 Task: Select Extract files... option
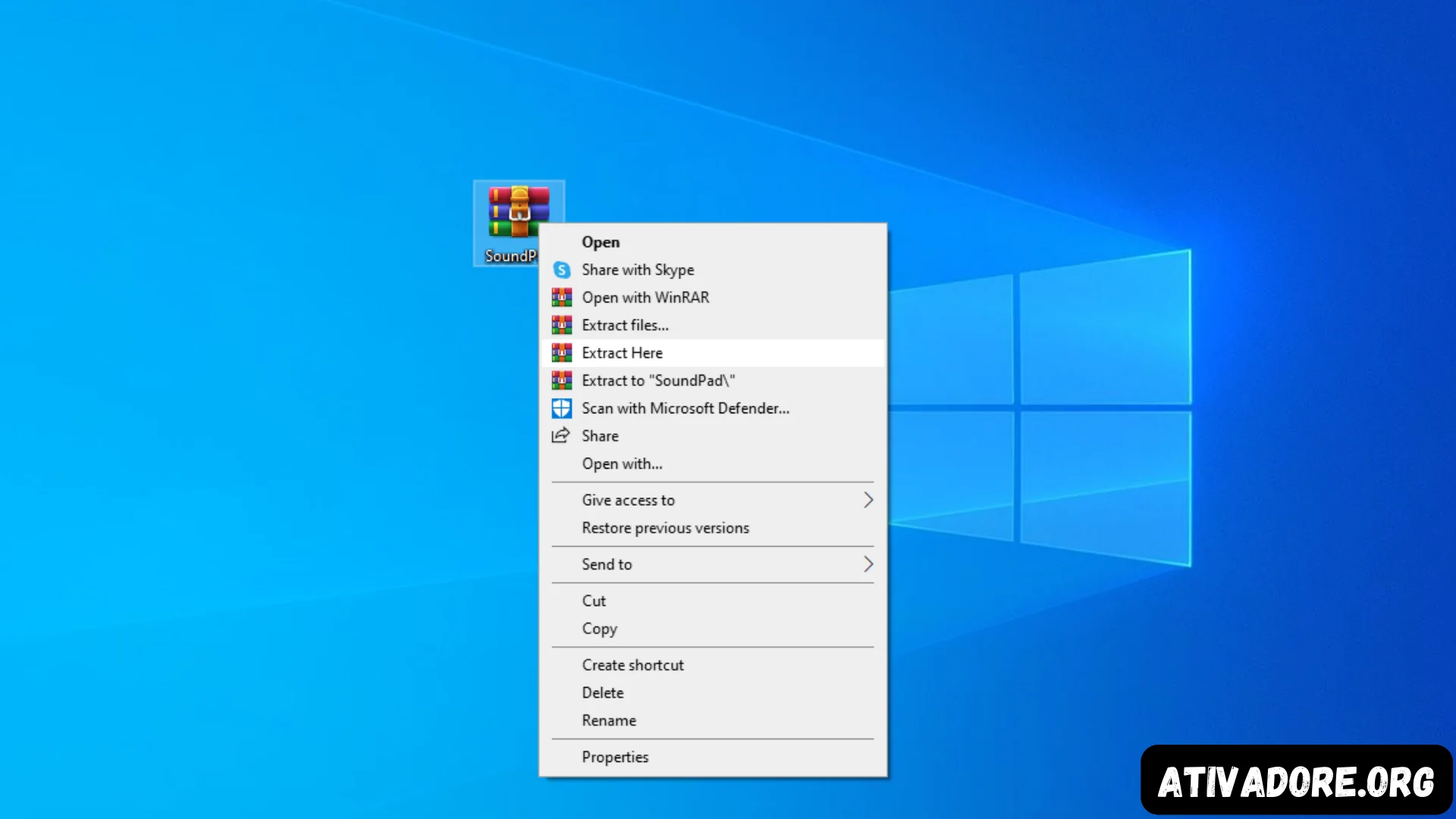click(713, 325)
